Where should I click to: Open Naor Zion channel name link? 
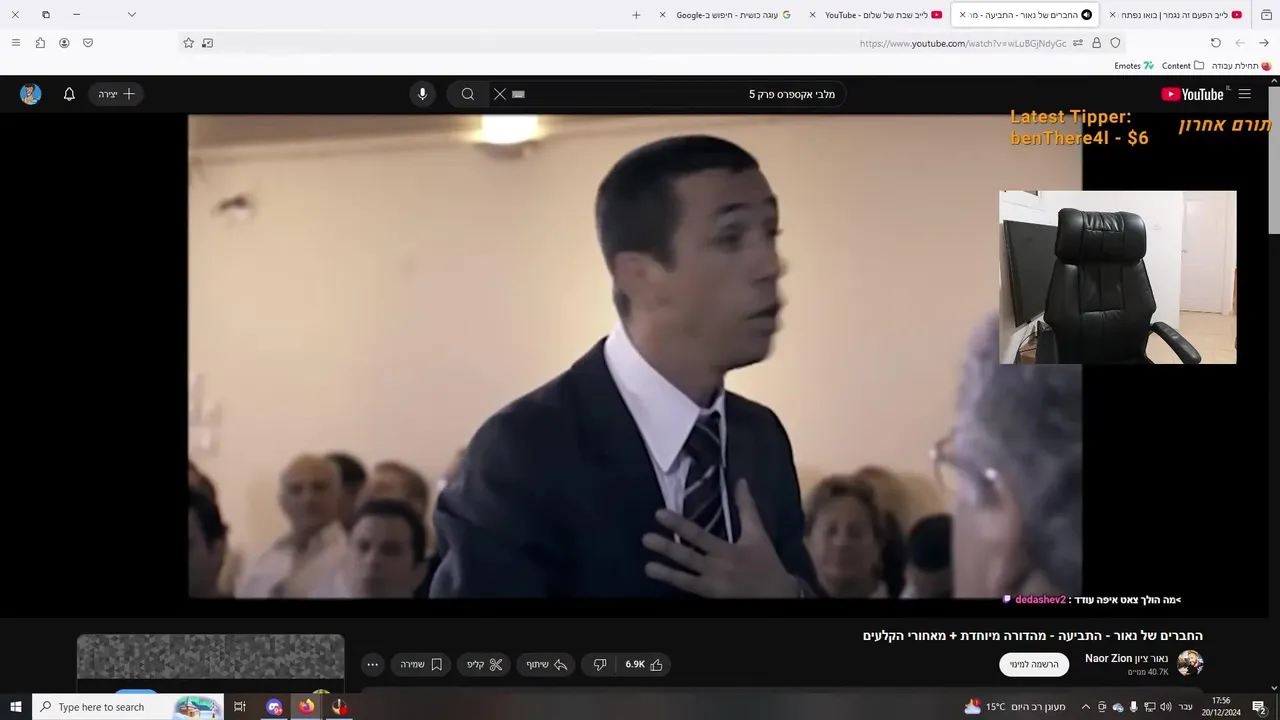pos(1126,658)
